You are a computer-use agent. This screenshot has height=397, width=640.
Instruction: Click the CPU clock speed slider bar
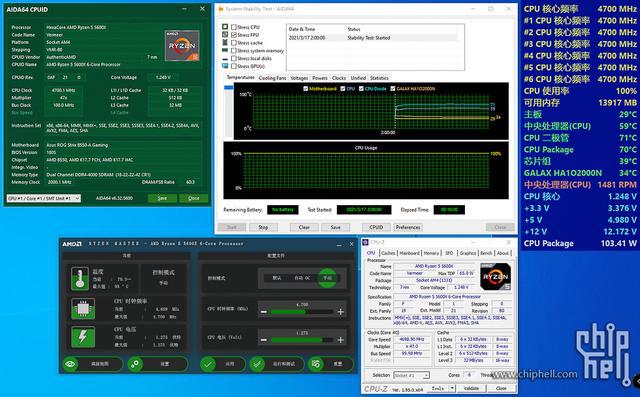(x=302, y=312)
